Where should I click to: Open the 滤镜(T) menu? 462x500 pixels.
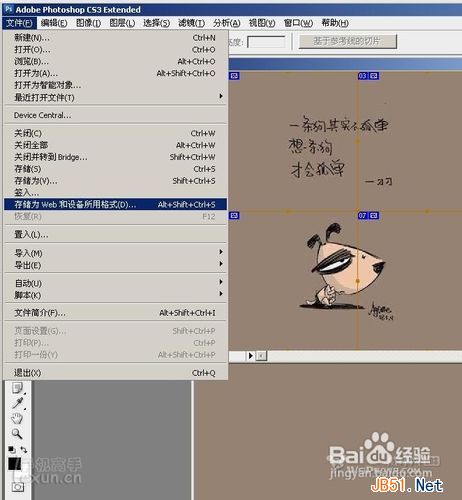pyautogui.click(x=191, y=23)
